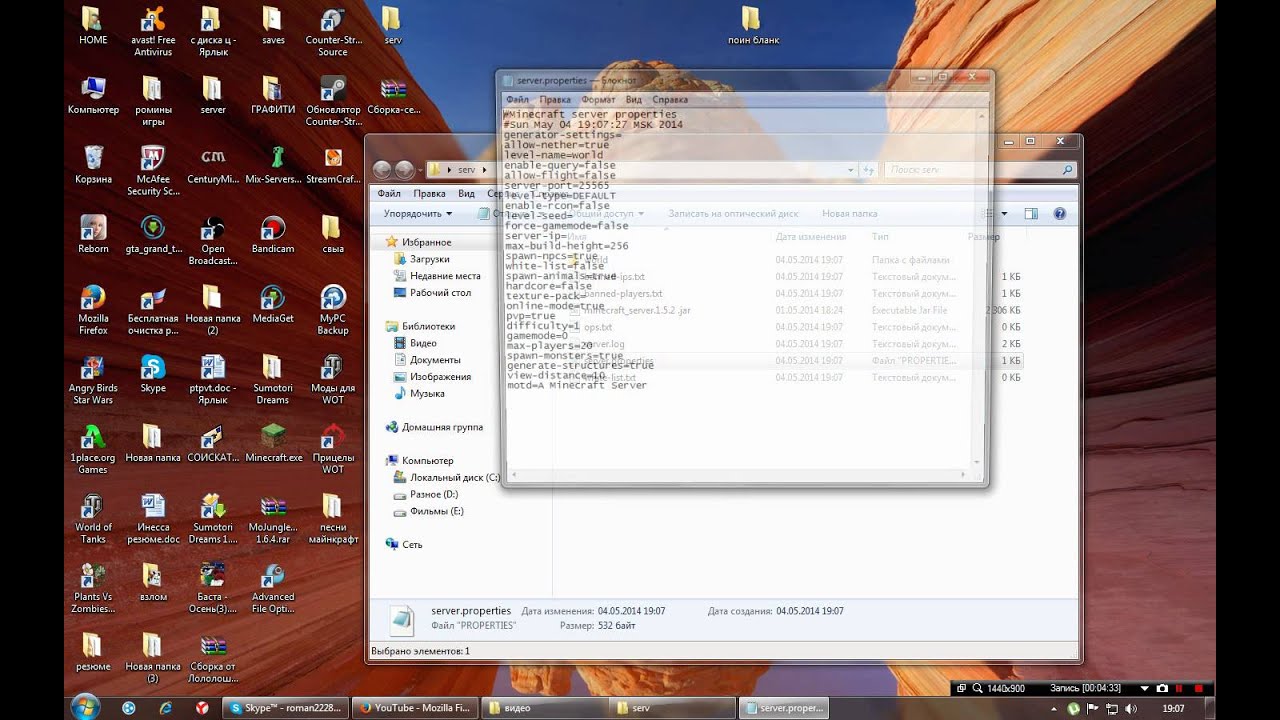The image size is (1280, 720).
Task: Open the Файл menu in Explorer window
Action: click(389, 193)
